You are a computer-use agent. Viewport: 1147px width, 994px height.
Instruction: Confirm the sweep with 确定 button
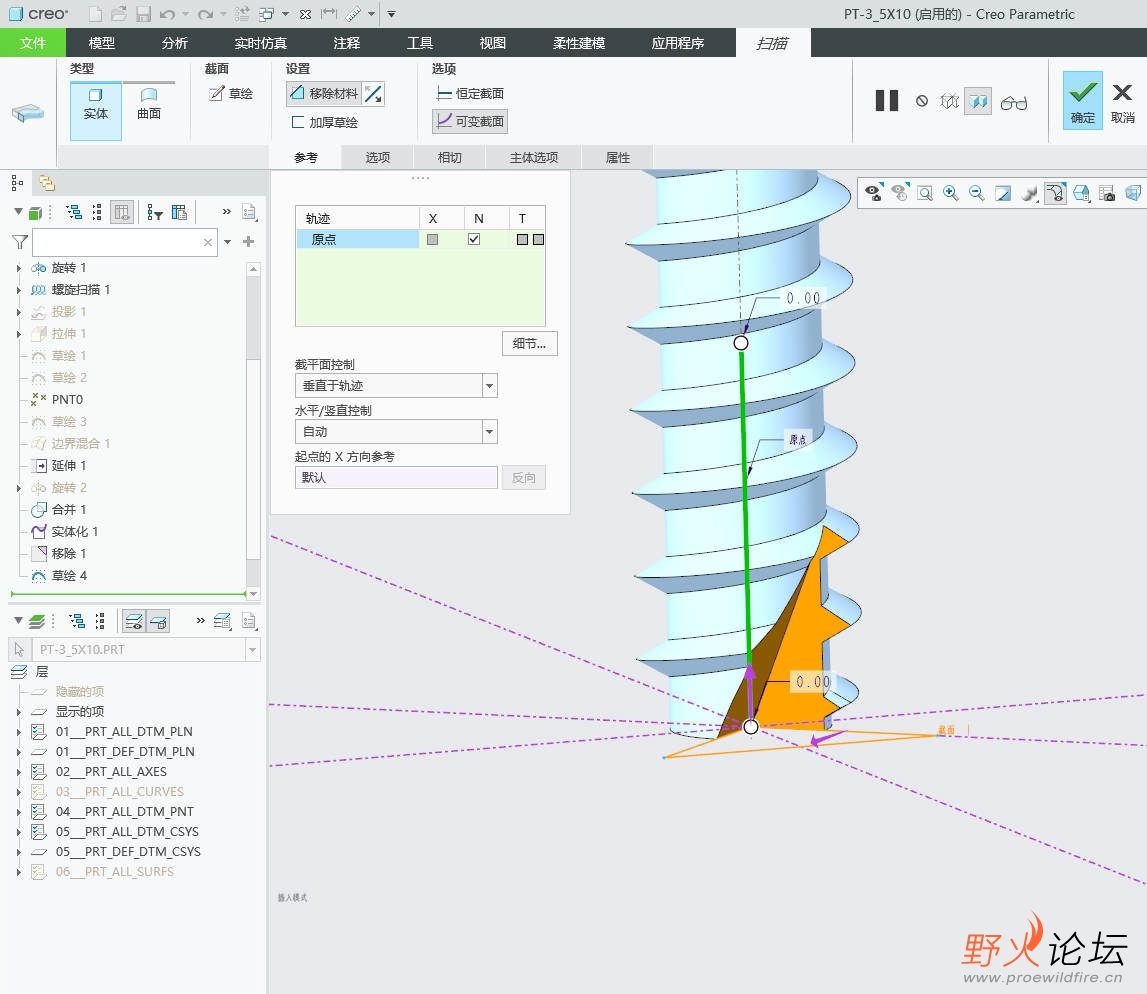point(1082,101)
